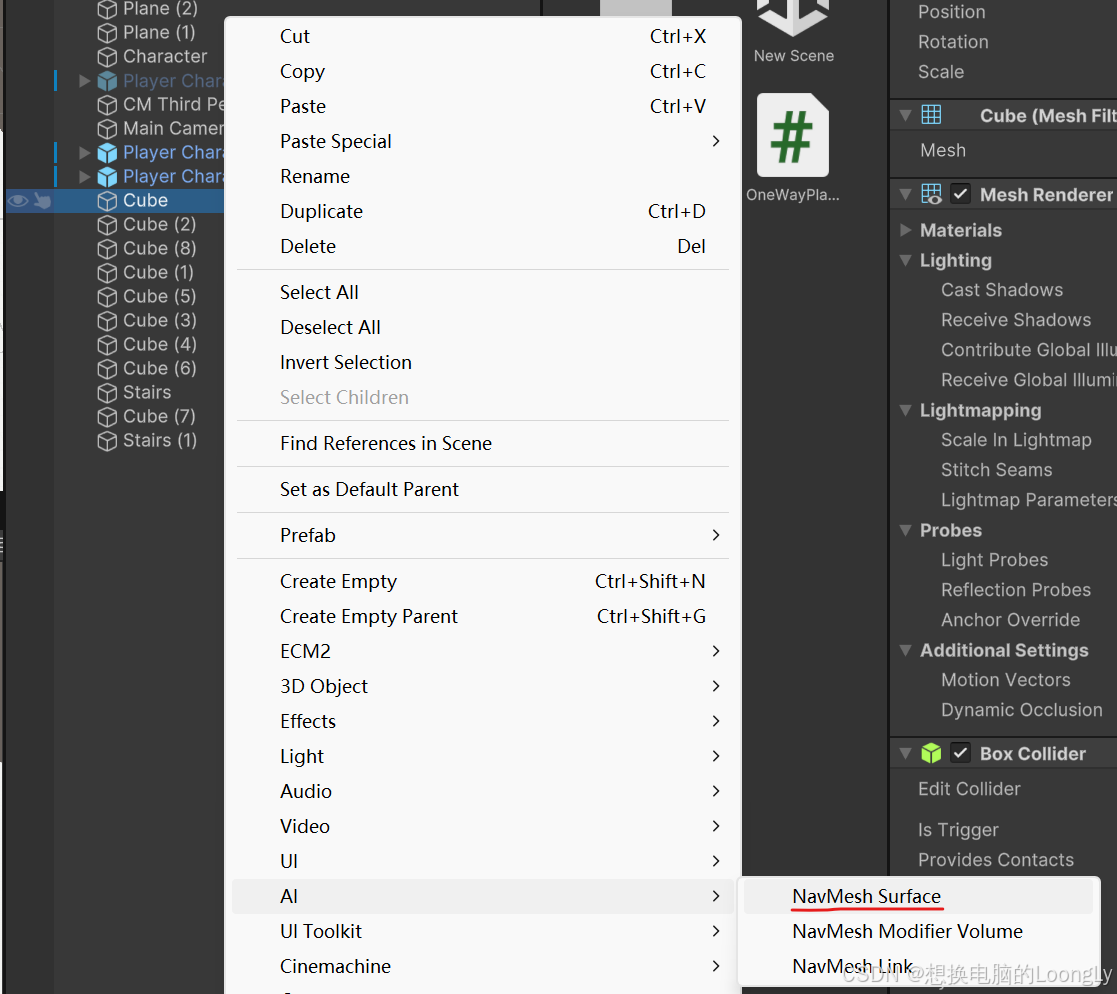Click the Edit Collider label
1117x994 pixels.
(969, 789)
